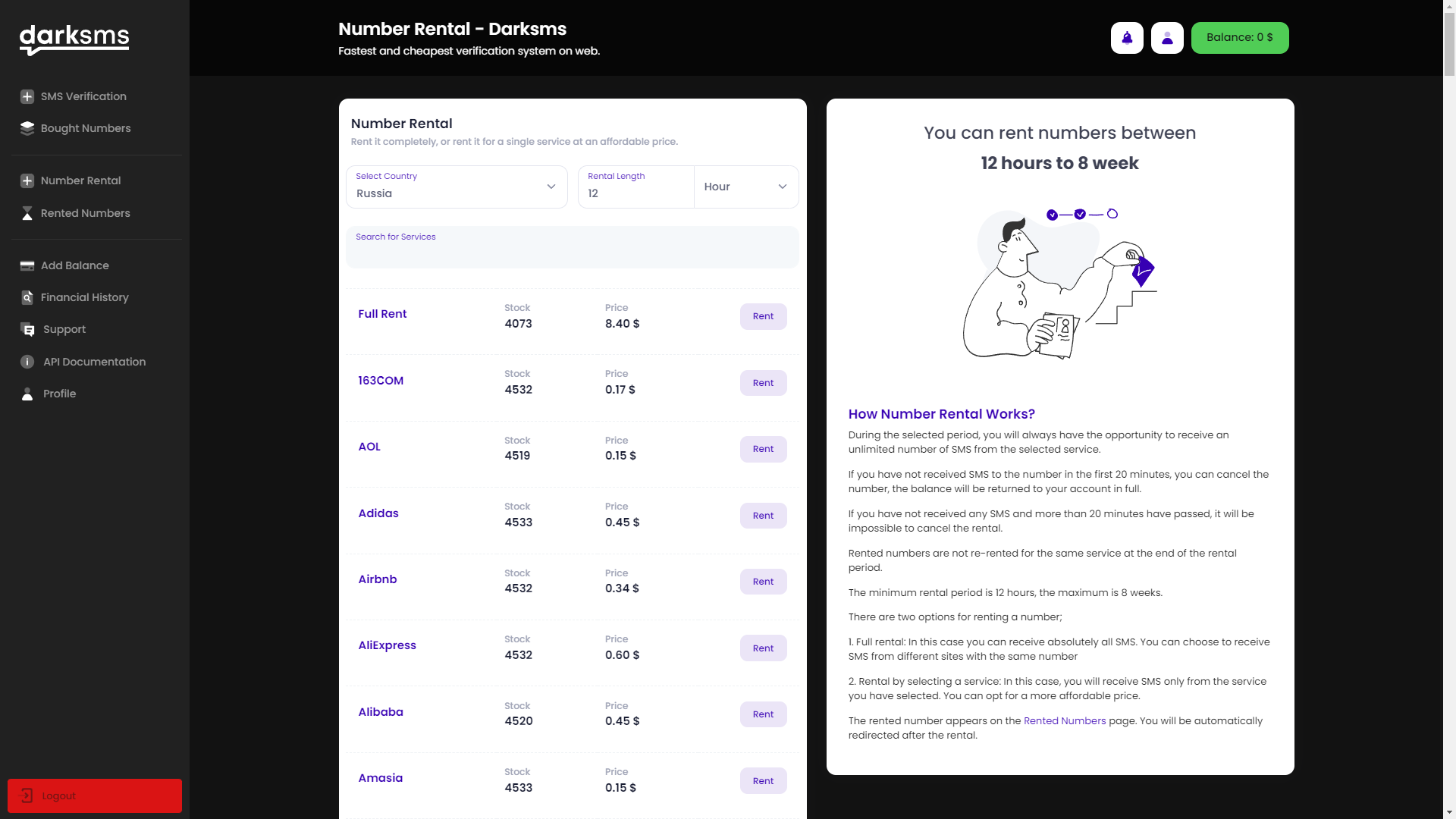Click the green Balance button
This screenshot has height=819, width=1456.
pos(1239,38)
